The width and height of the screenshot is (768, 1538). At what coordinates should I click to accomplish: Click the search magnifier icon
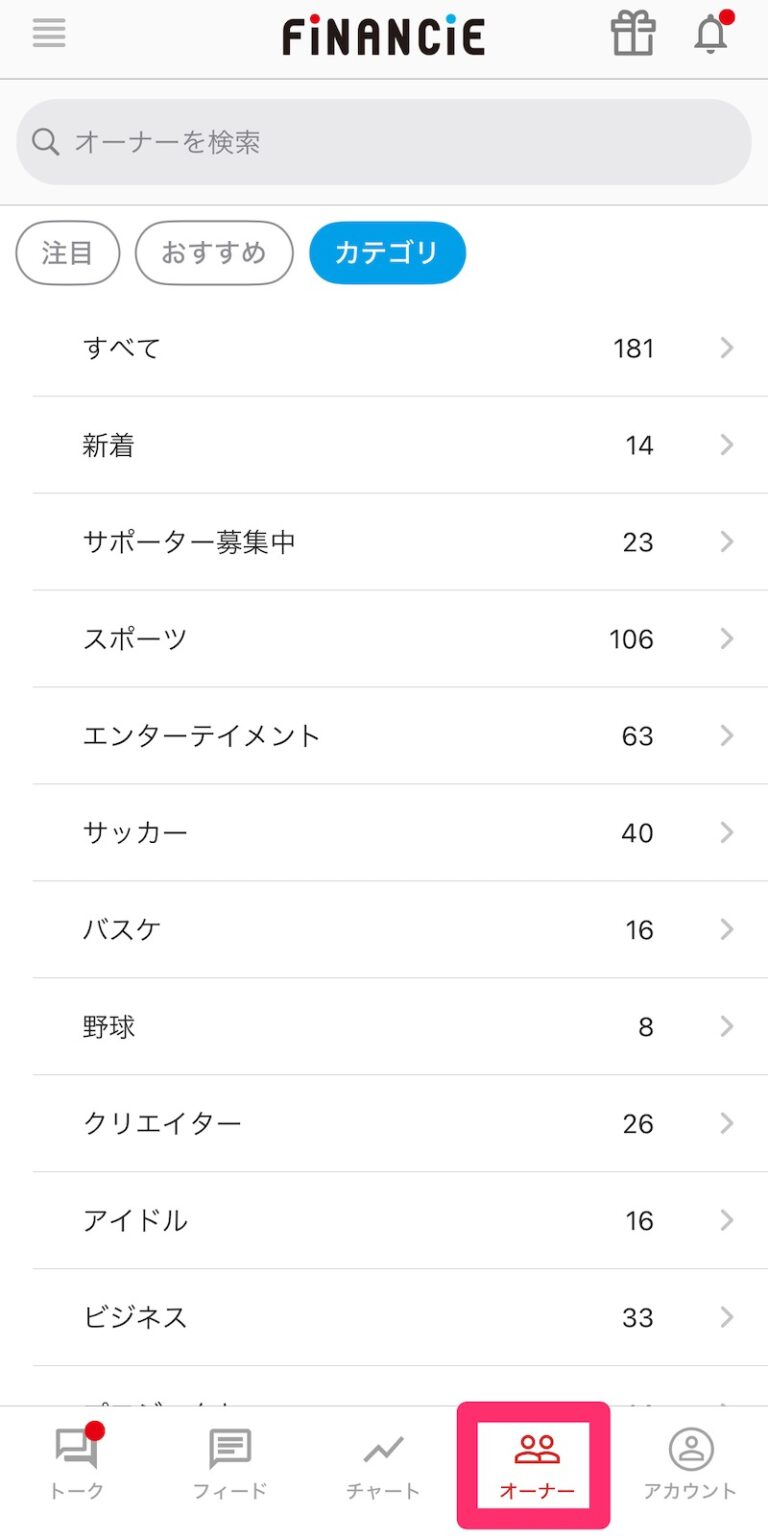tap(46, 142)
